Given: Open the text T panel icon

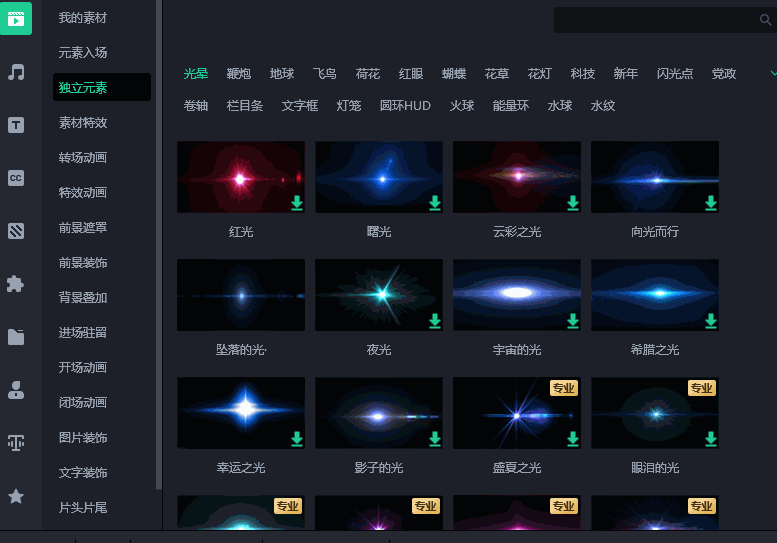Looking at the screenshot, I should pos(16,125).
